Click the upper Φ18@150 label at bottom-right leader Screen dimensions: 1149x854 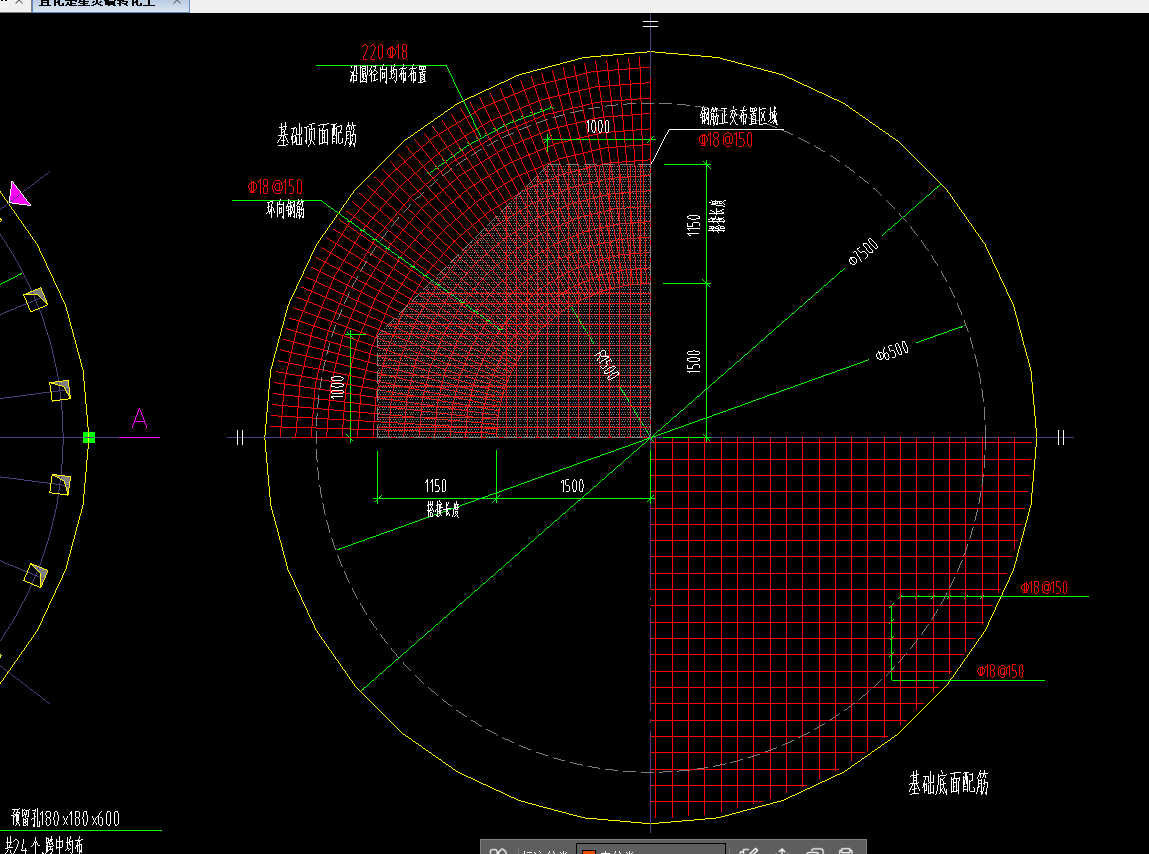click(x=1043, y=588)
